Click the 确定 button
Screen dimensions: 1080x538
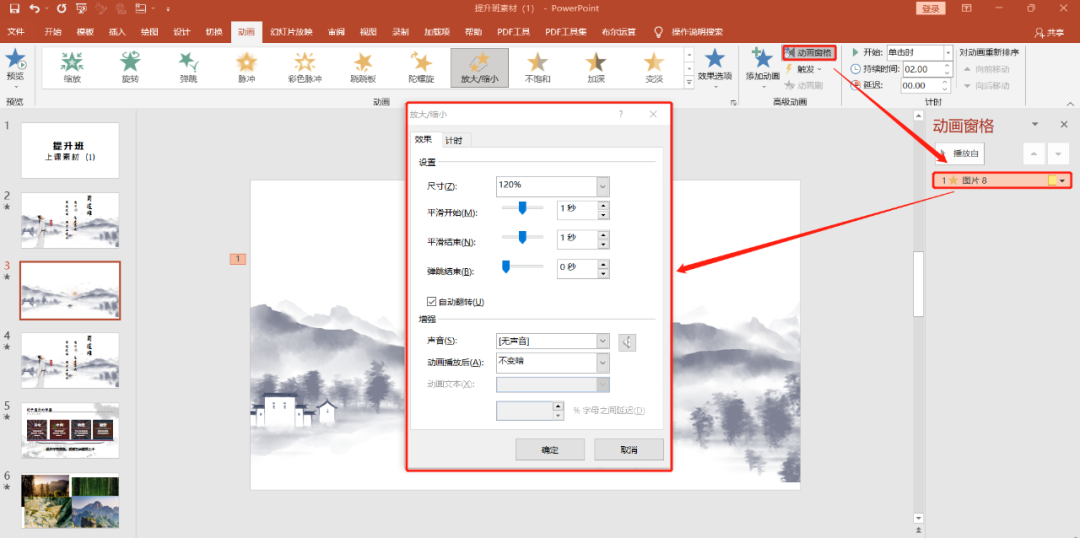(550, 450)
